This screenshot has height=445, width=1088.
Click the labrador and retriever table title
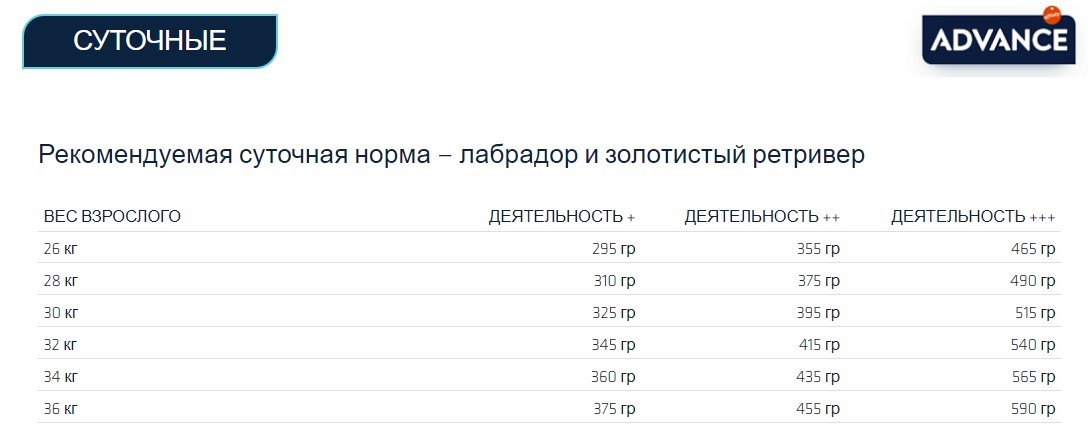pos(451,156)
